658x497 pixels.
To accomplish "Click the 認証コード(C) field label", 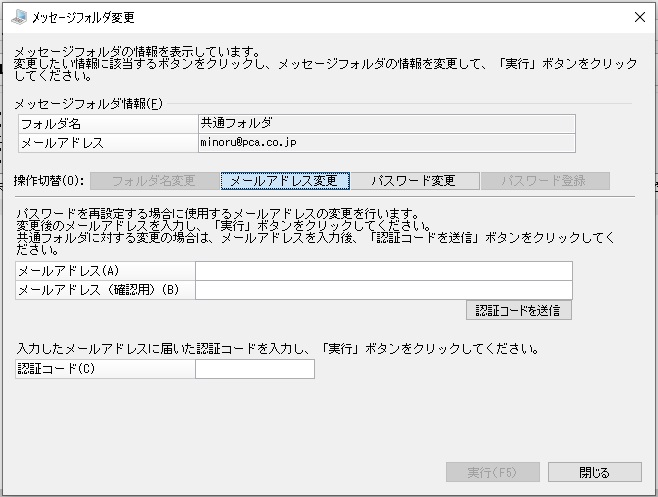I will [x=56, y=369].
